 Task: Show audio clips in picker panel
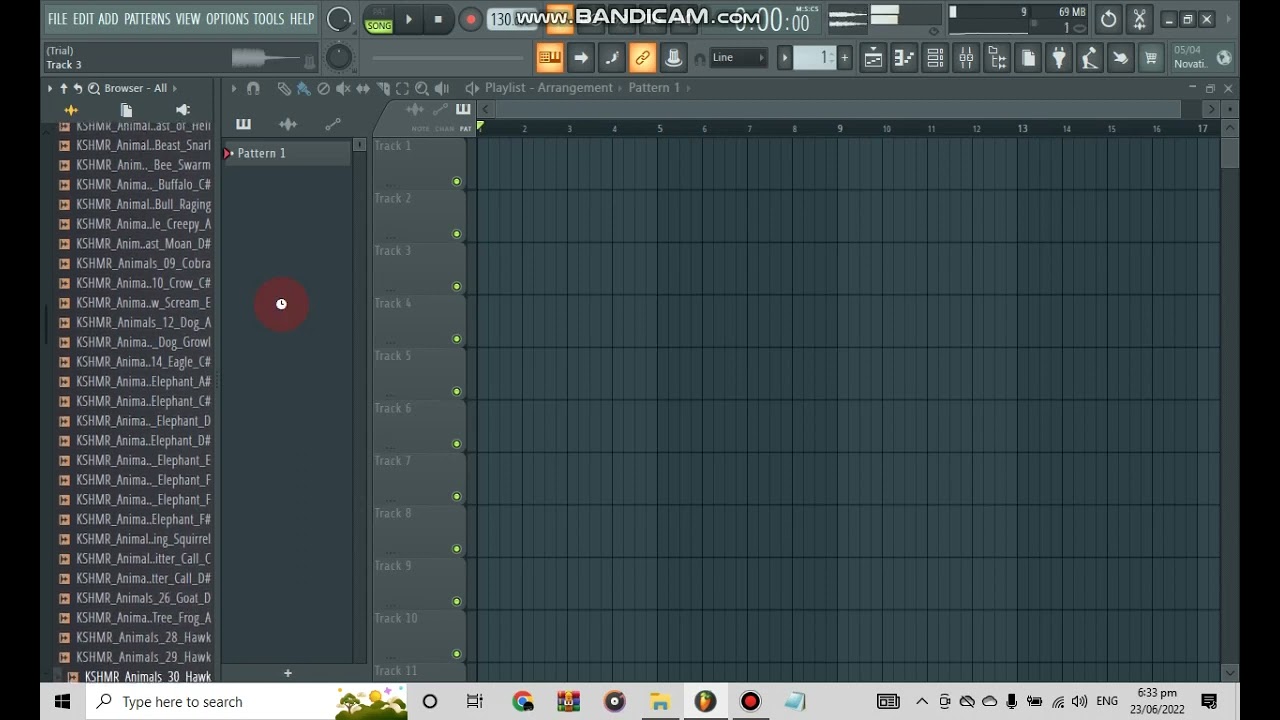click(288, 124)
